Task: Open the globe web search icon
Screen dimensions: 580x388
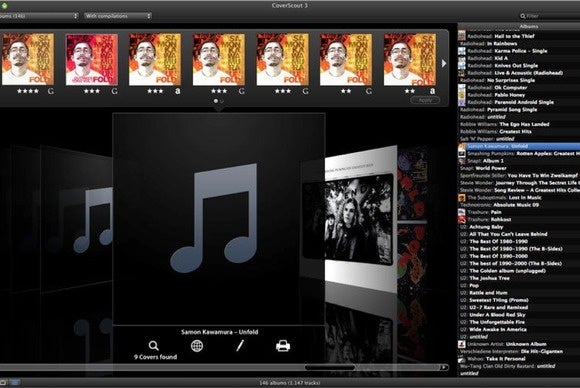Action: tap(197, 346)
